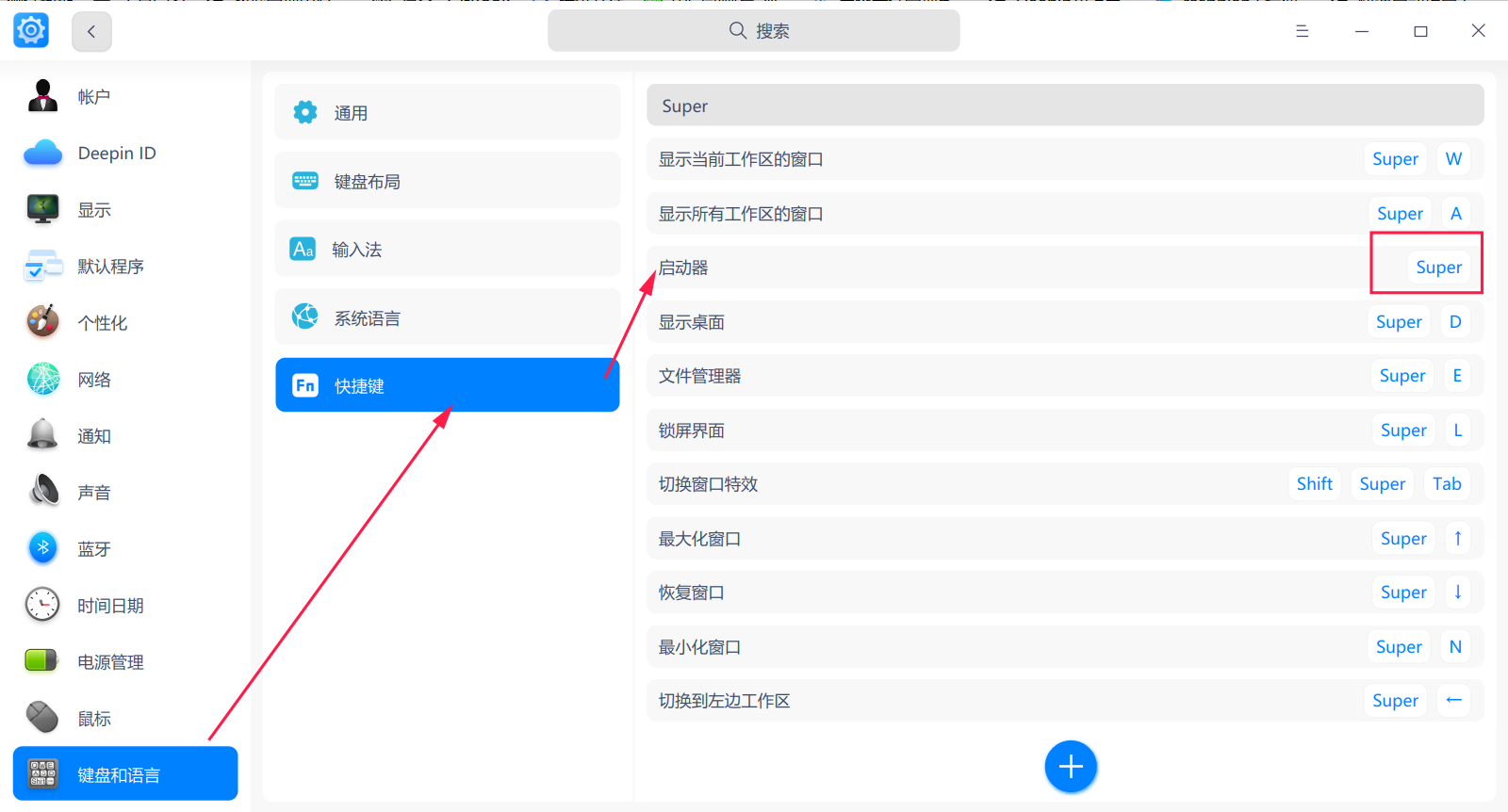The width and height of the screenshot is (1508, 812).
Task: Open 帐户 account settings
Action: pos(125,97)
